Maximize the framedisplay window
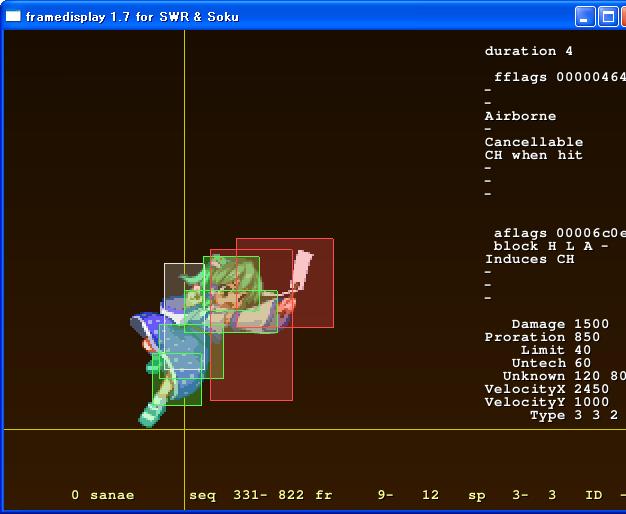Image resolution: width=626 pixels, height=514 pixels. coord(608,17)
